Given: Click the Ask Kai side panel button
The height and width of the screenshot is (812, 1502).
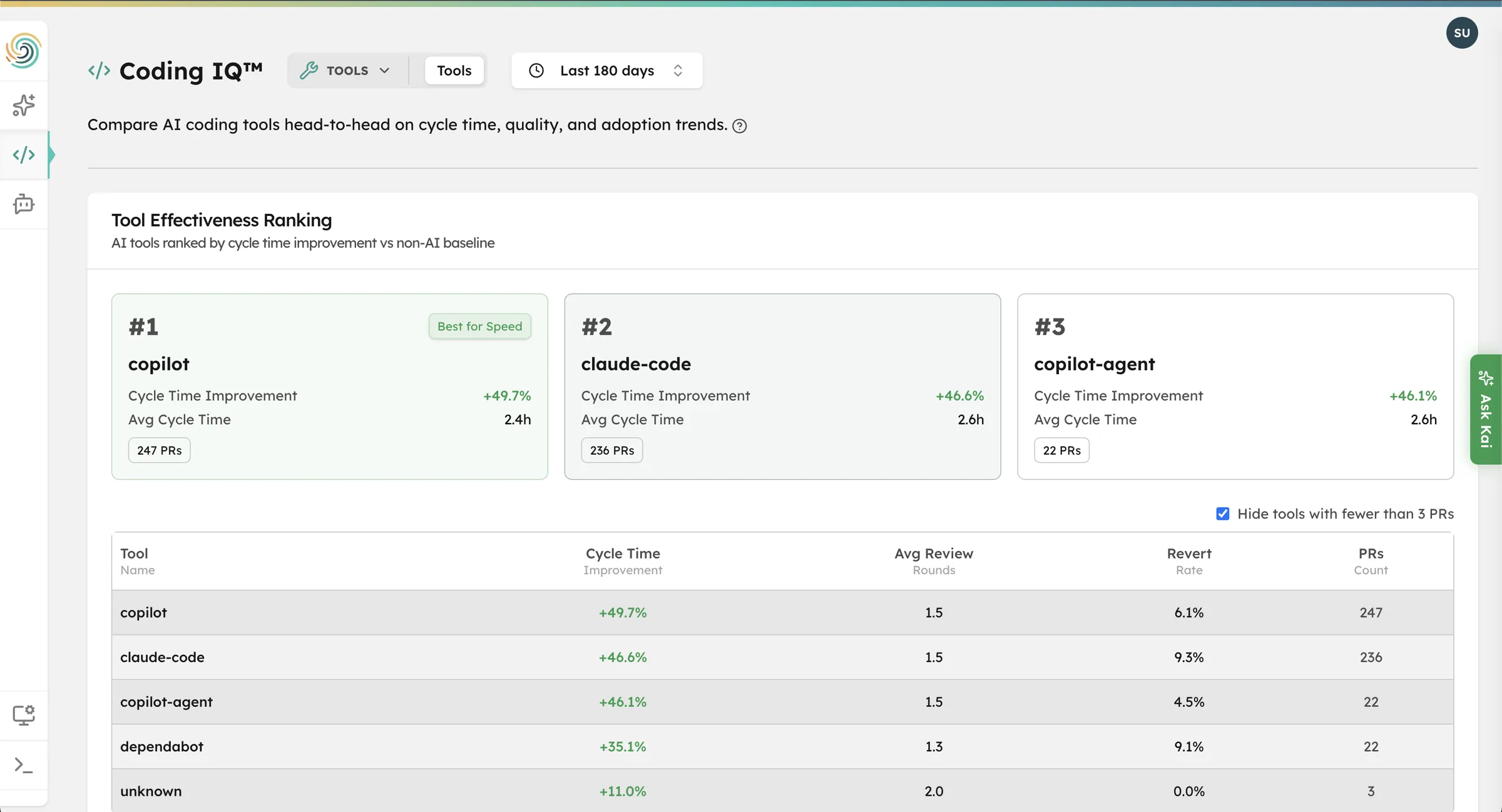Looking at the screenshot, I should pyautogui.click(x=1486, y=410).
